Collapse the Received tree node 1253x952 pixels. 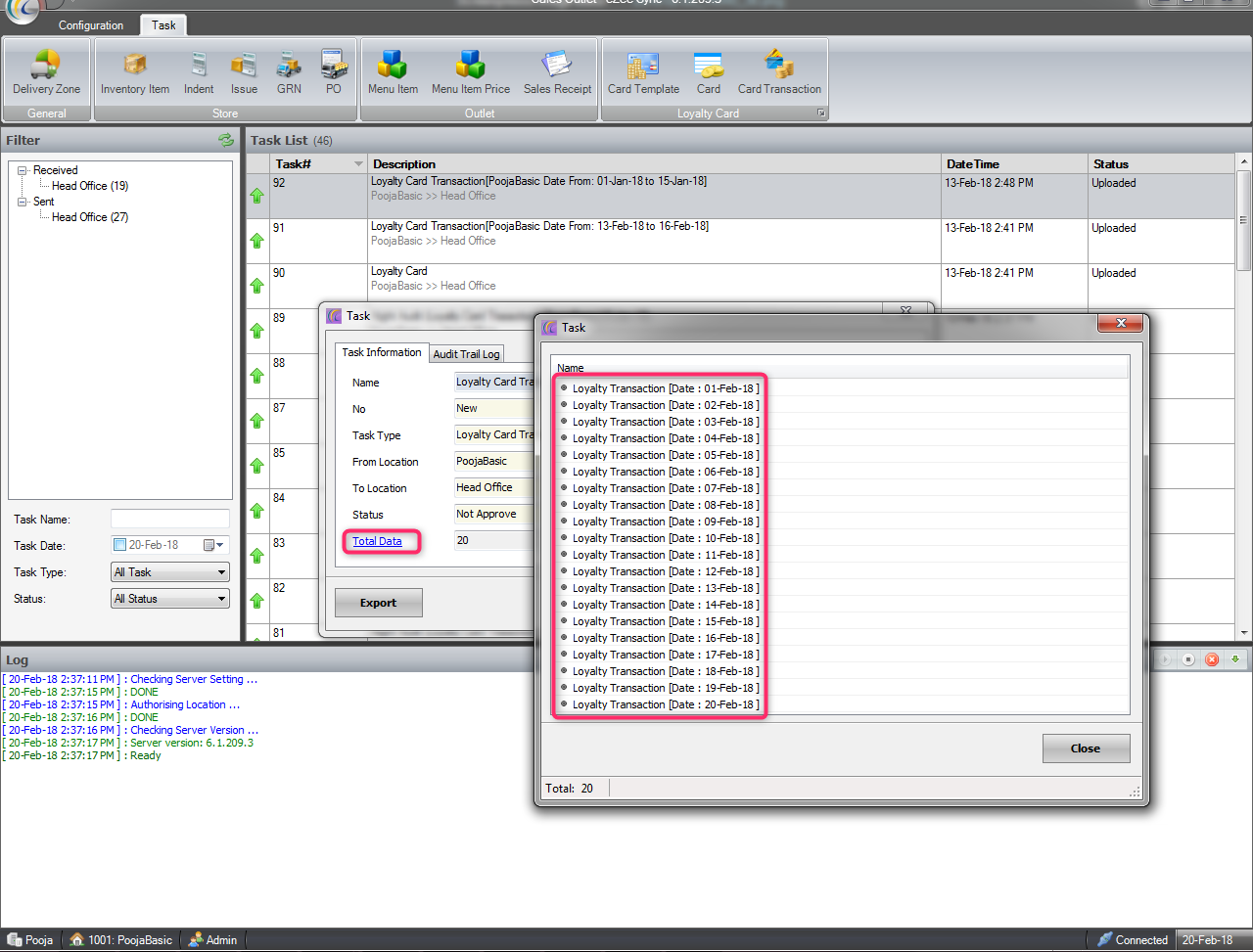pos(23,170)
